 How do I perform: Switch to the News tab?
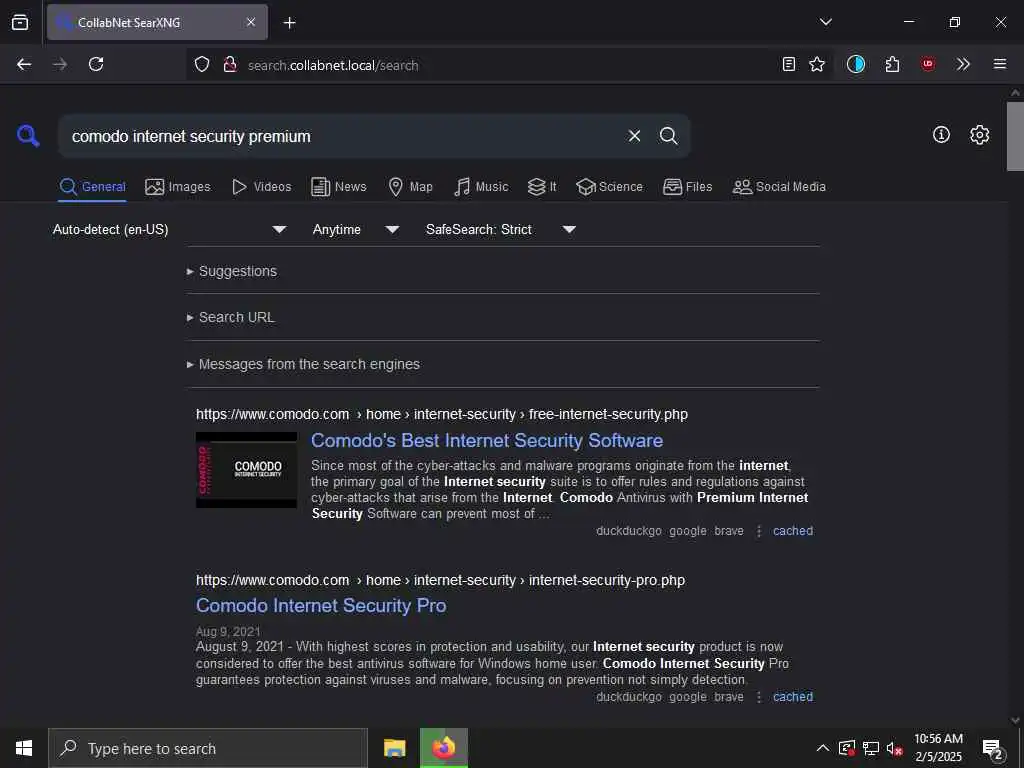339,187
